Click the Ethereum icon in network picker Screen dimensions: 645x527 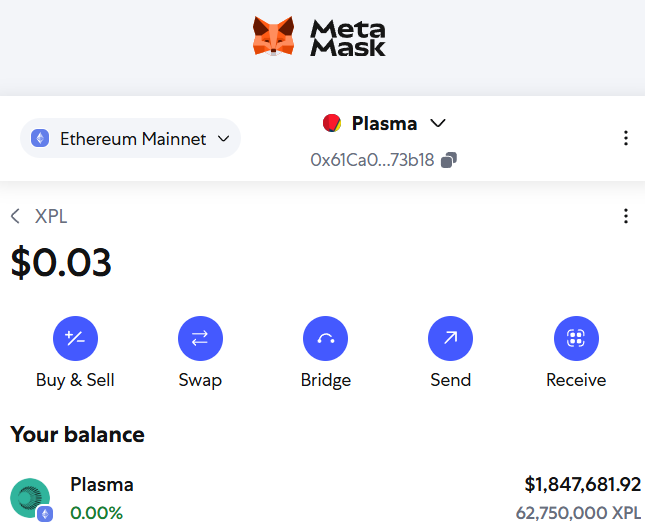pos(40,138)
